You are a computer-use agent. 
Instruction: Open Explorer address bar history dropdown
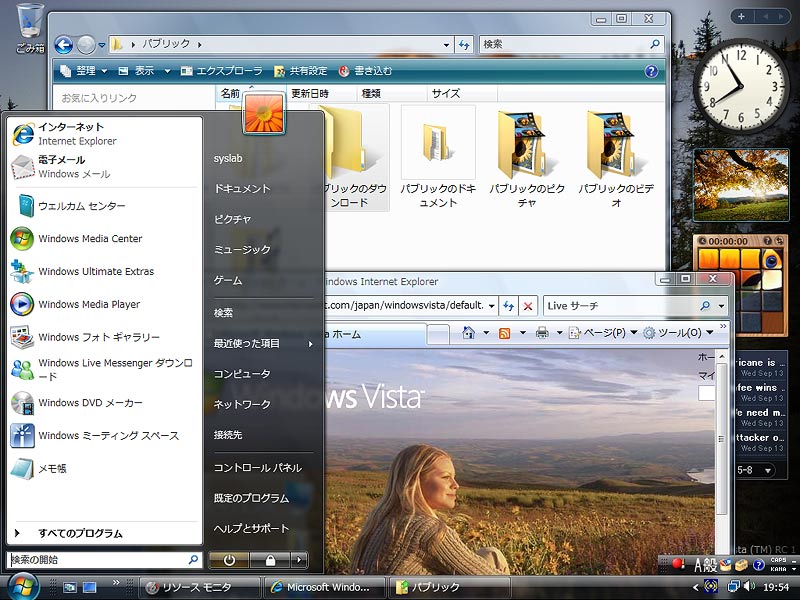[446, 45]
